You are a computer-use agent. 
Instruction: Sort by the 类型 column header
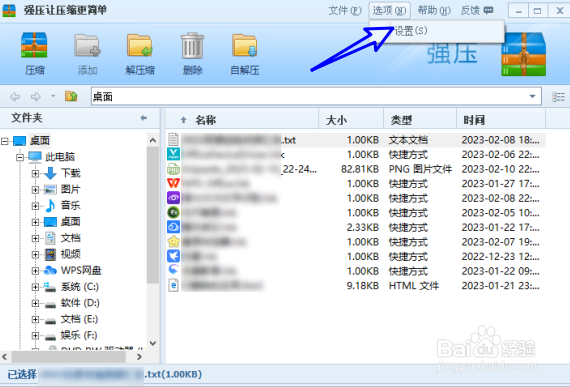pos(401,120)
